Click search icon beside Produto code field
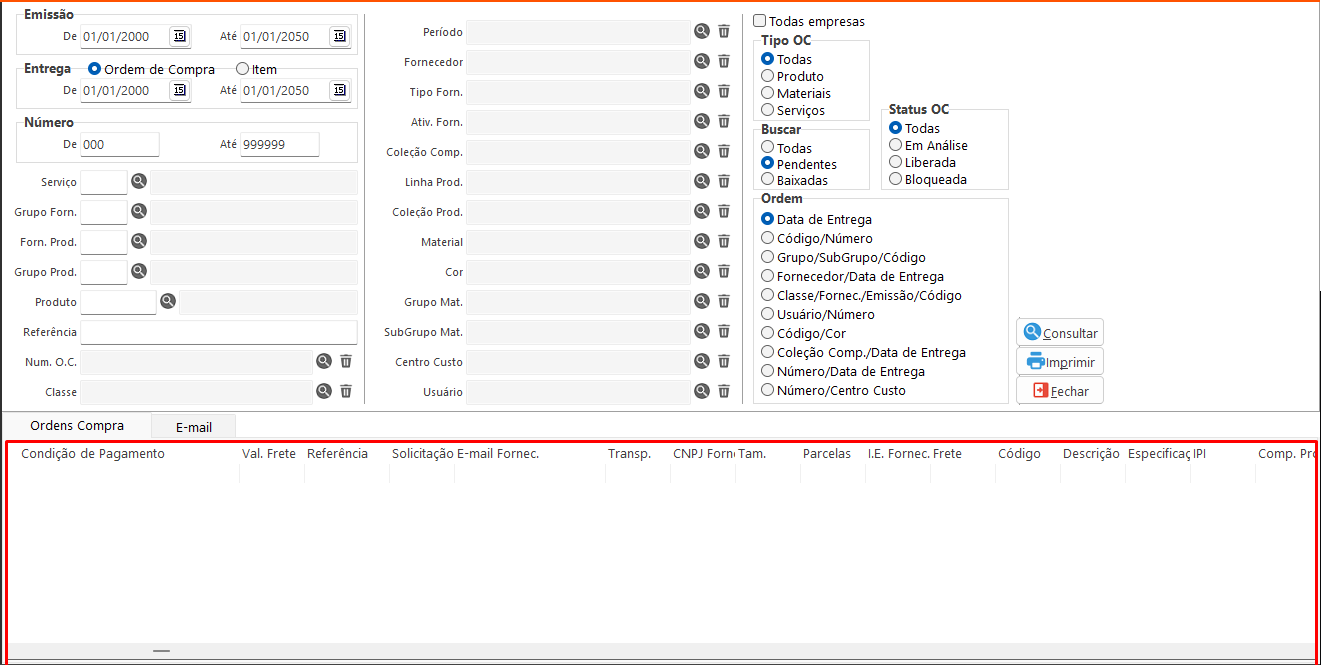Image resolution: width=1321 pixels, height=665 pixels. (x=169, y=301)
